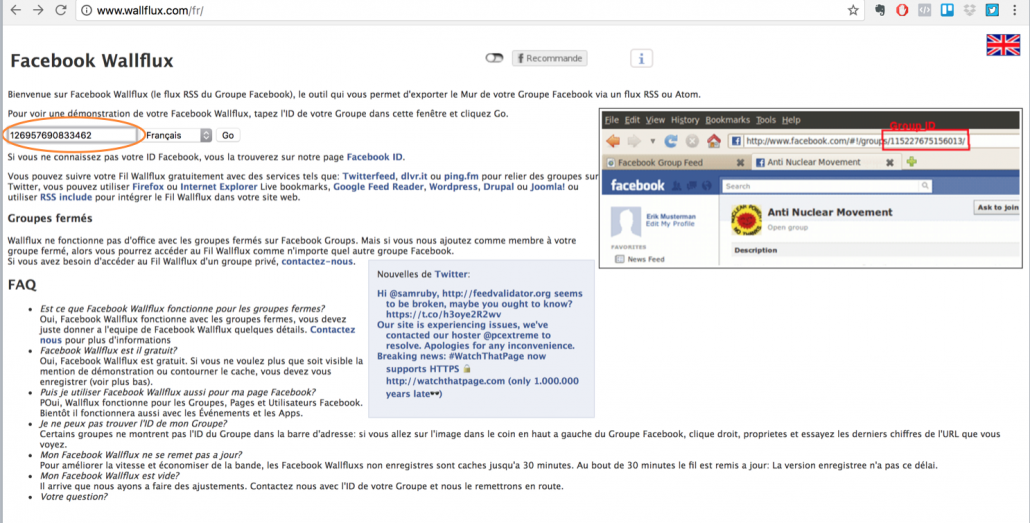Open the ping.fm link

point(461,176)
